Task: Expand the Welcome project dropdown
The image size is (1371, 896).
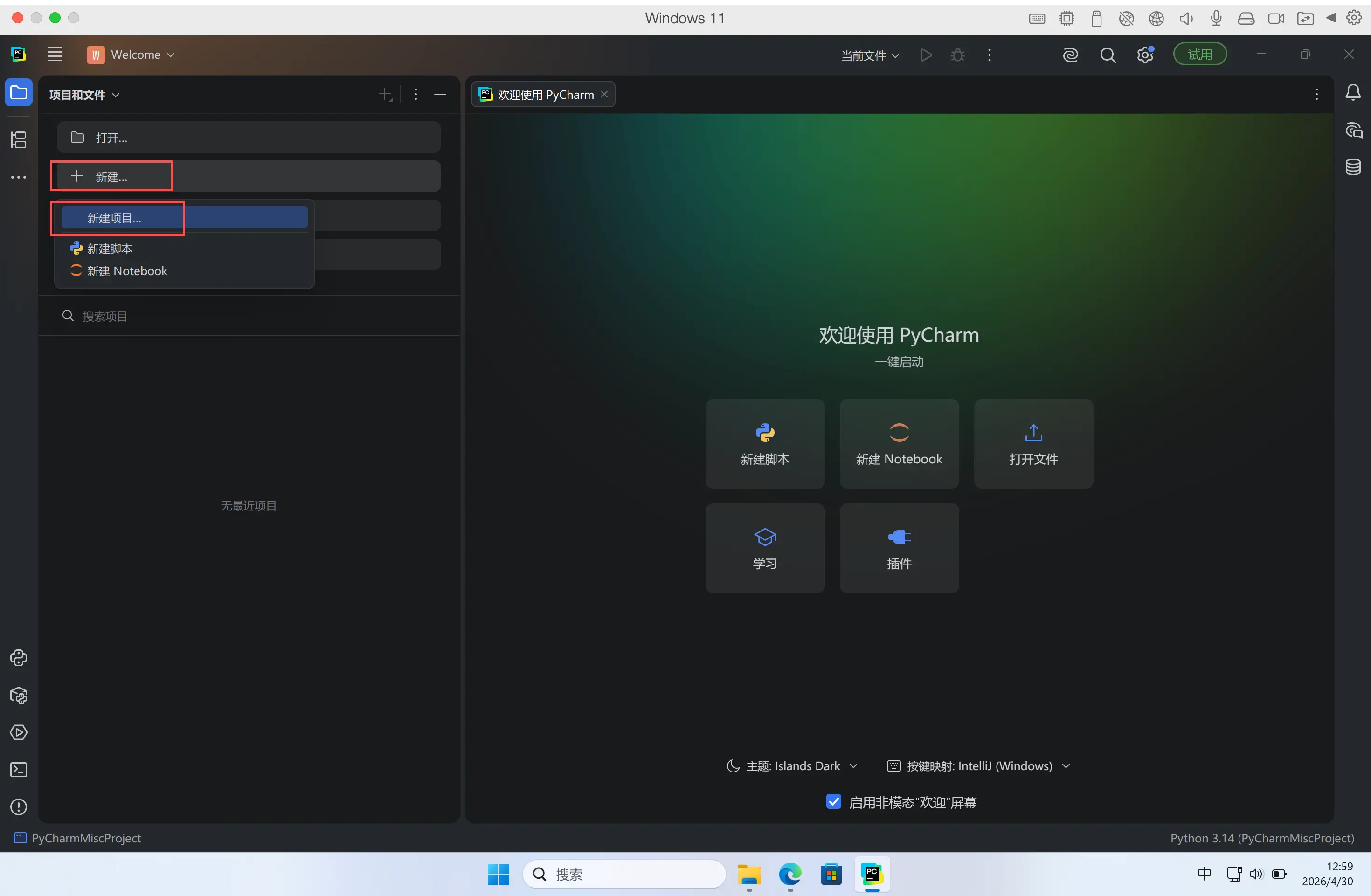Action: (x=131, y=55)
